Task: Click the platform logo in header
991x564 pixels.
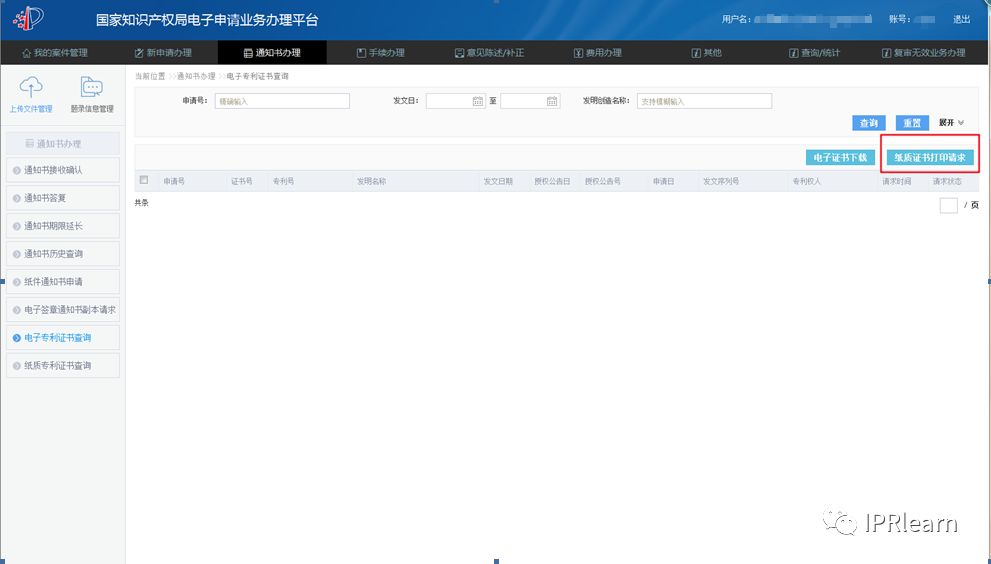Action: 28,19
